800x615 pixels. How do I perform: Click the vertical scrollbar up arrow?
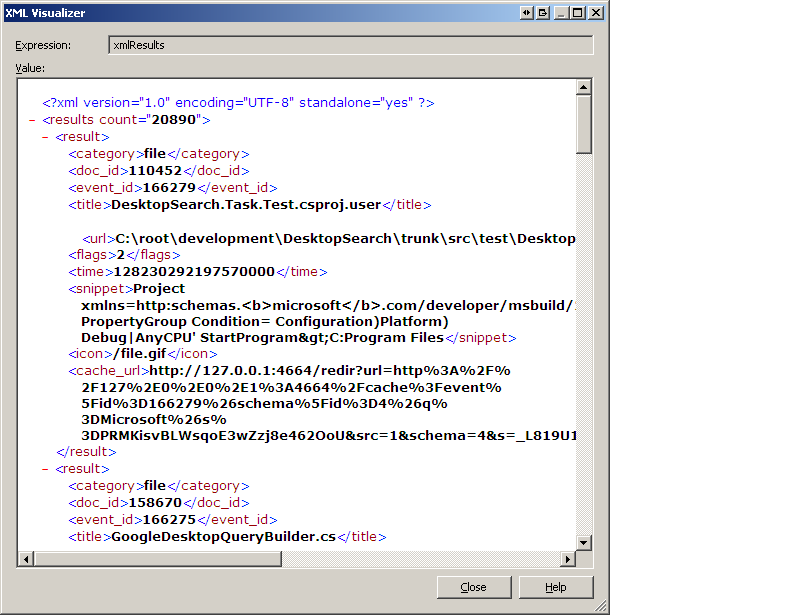click(x=584, y=88)
